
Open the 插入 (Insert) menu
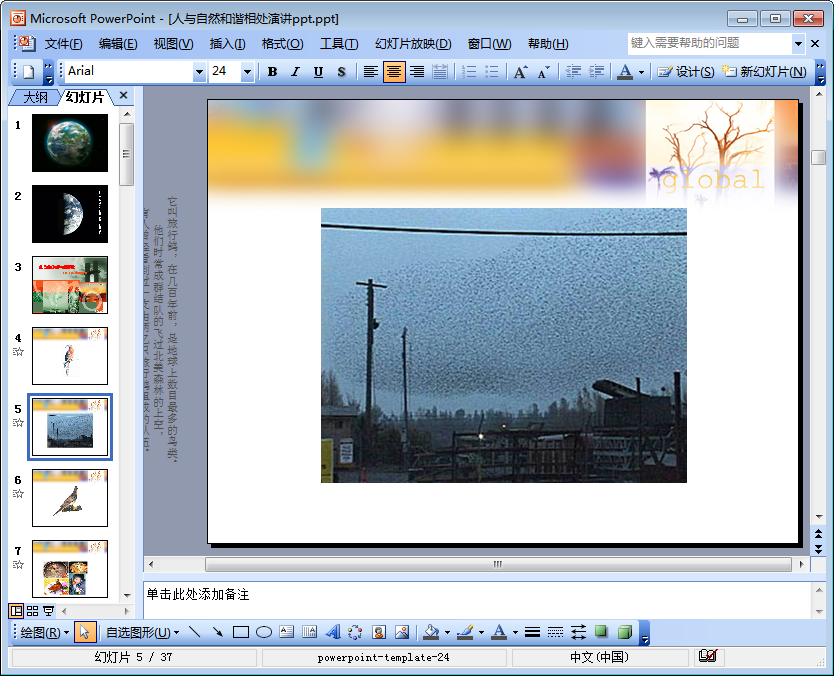point(227,44)
